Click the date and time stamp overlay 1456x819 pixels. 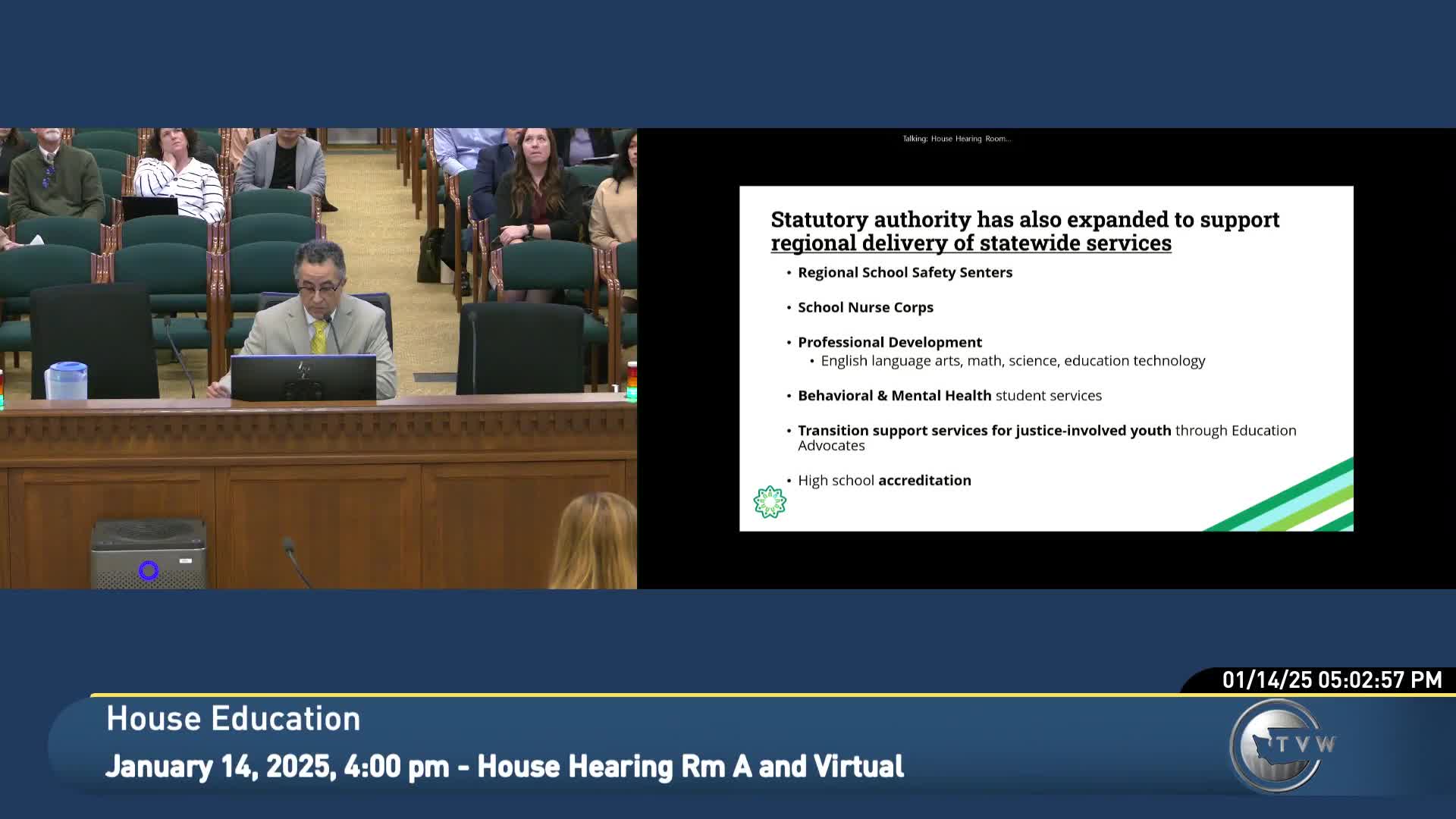coord(1331,679)
